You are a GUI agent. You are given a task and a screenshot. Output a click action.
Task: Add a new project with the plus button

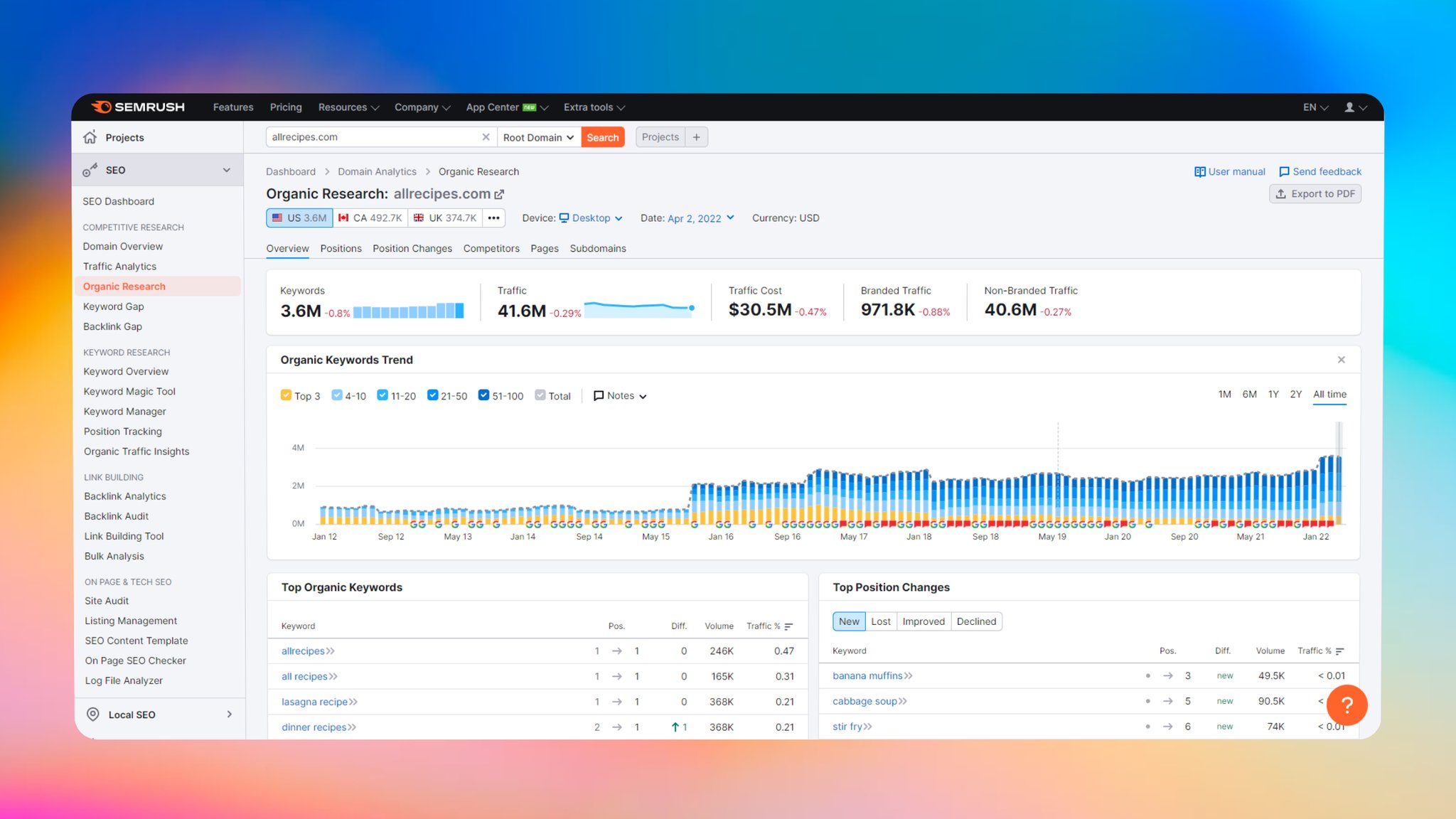[697, 137]
